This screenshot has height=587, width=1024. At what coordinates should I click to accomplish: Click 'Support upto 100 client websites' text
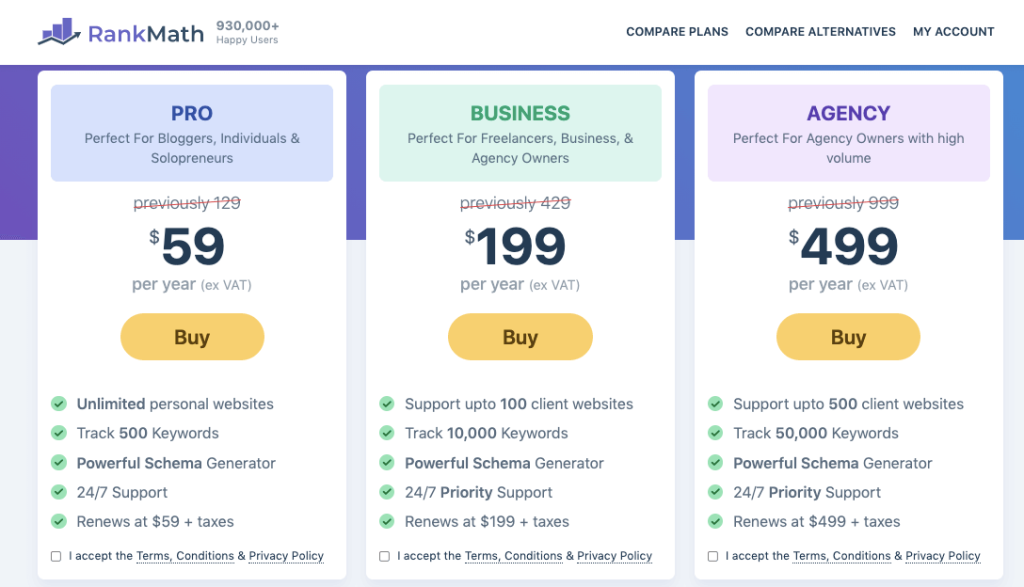[519, 404]
